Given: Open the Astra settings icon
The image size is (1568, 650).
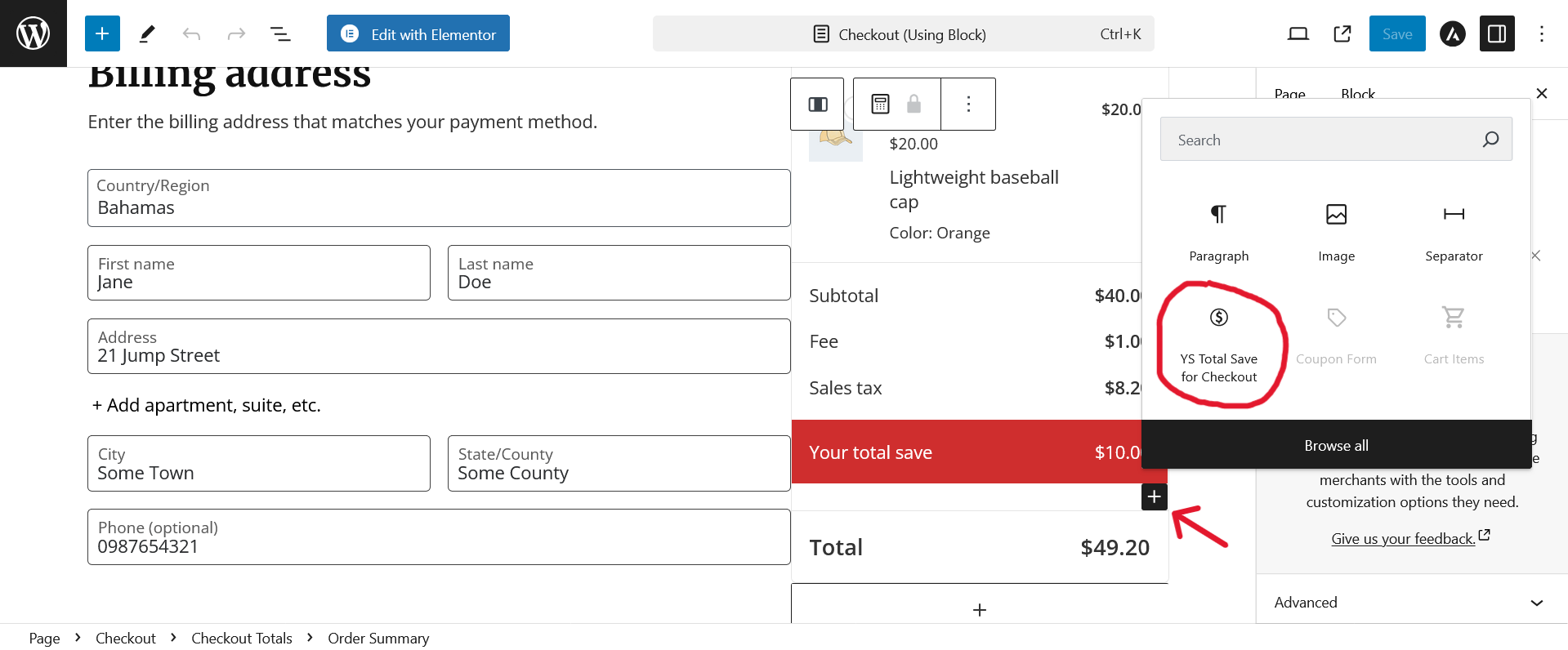Looking at the screenshot, I should [x=1452, y=33].
